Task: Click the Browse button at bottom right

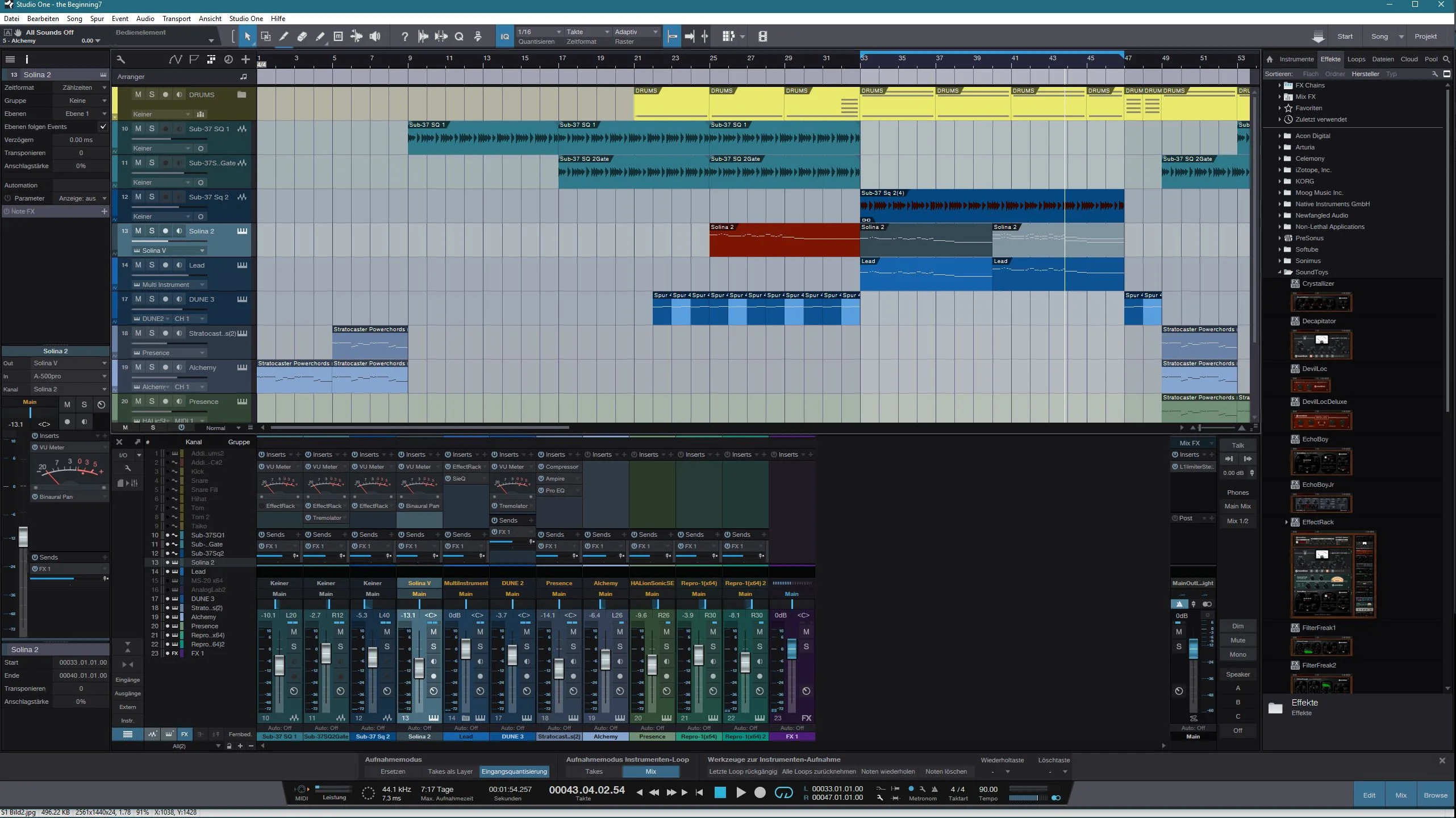Action: point(1435,795)
